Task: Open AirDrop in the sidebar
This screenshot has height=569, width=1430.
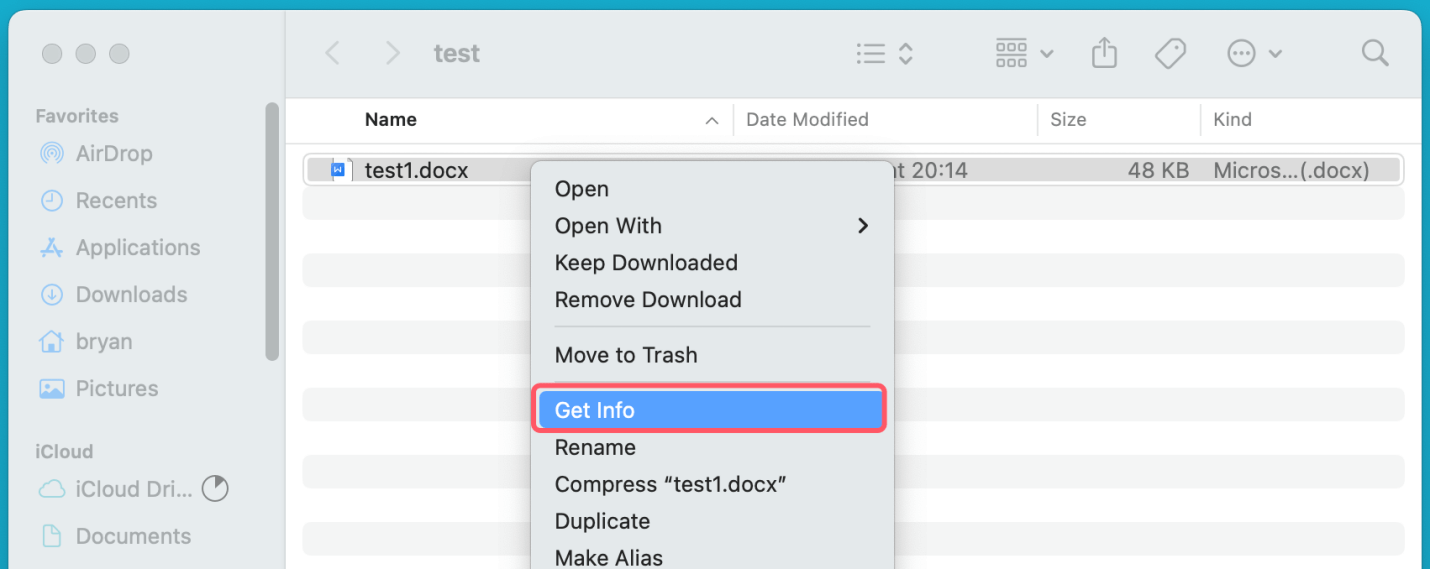Action: pyautogui.click(x=113, y=154)
